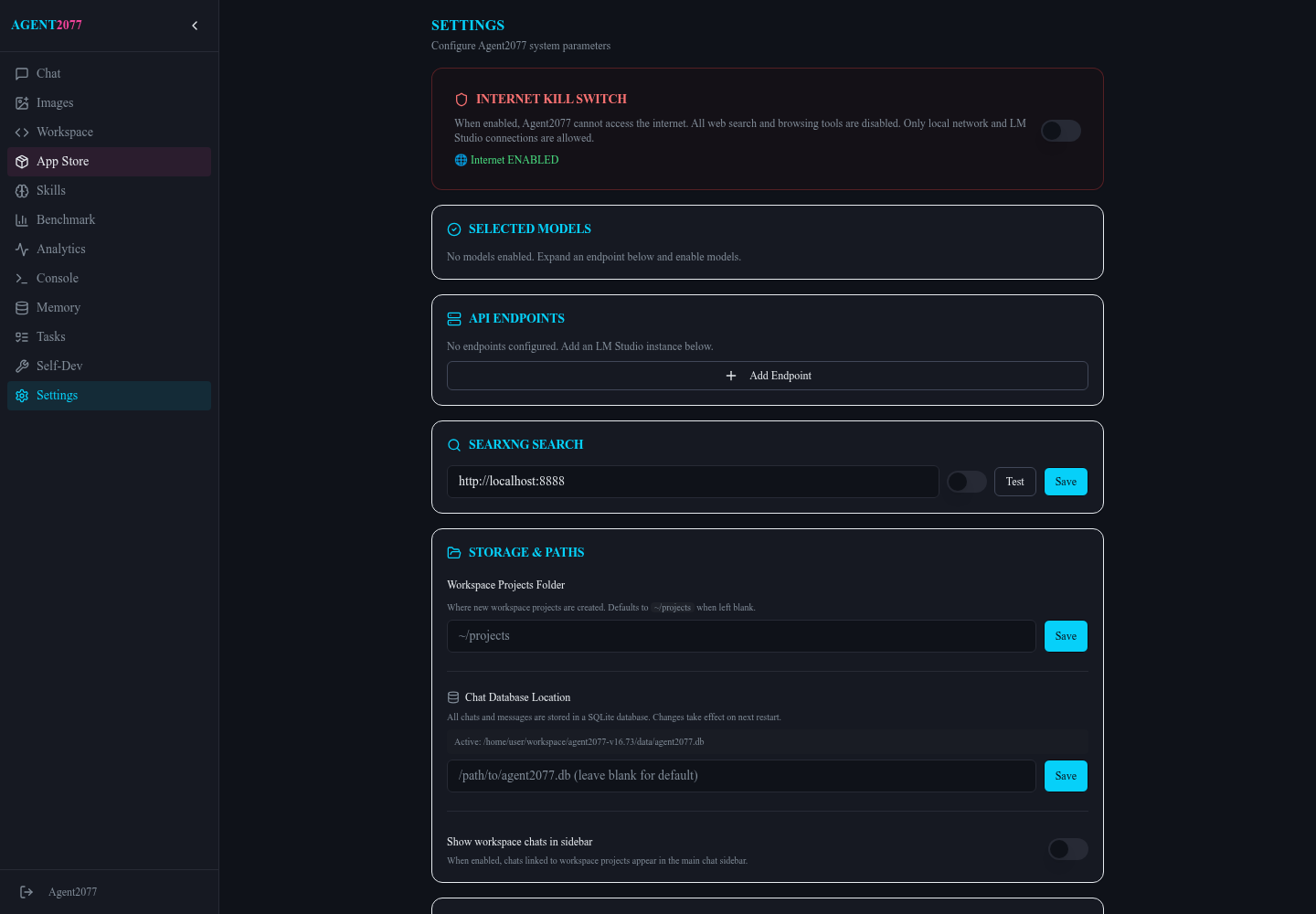Save the Chat Database Location

coord(1066,776)
